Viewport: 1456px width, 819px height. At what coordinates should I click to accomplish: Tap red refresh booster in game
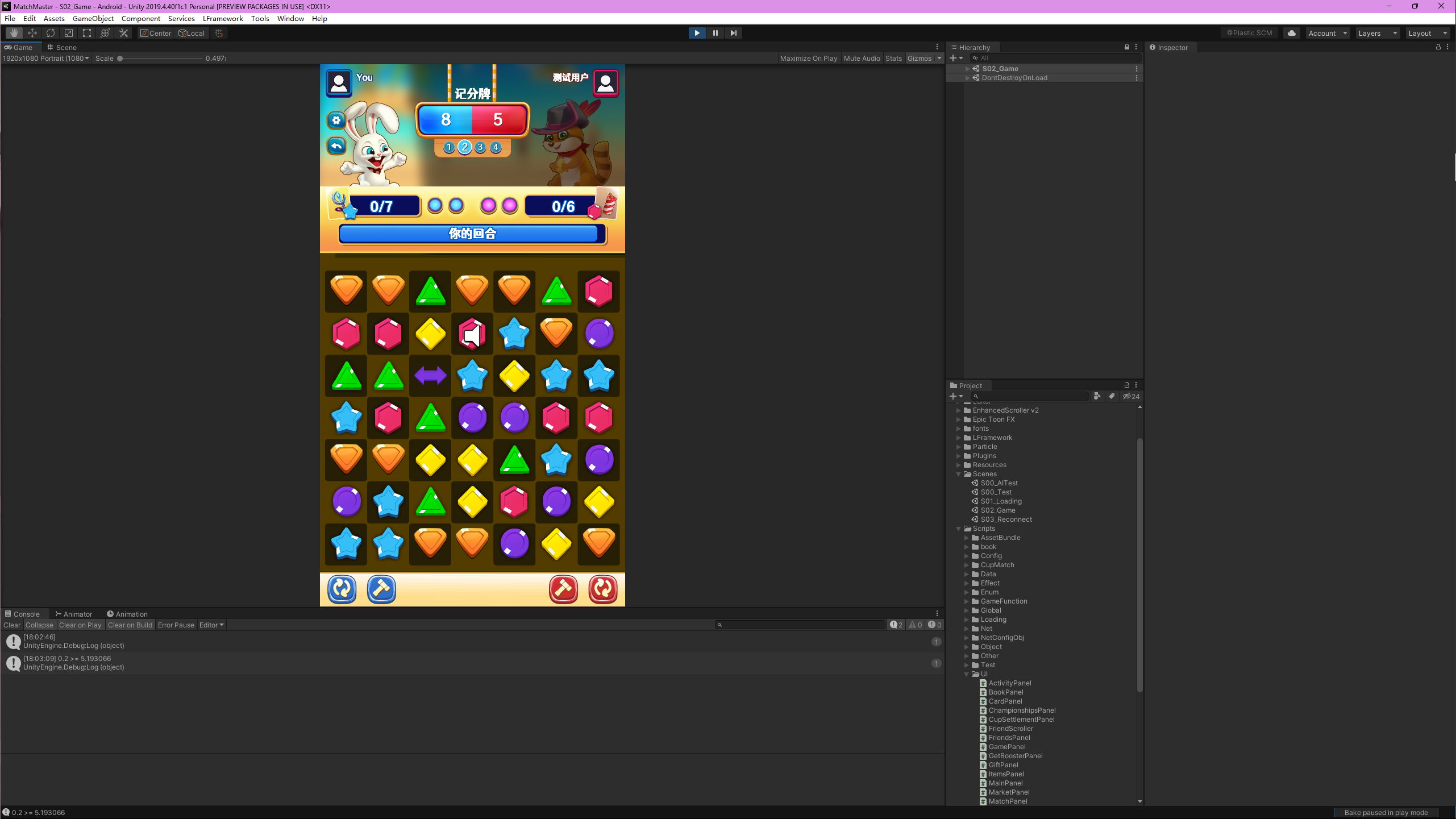point(603,589)
